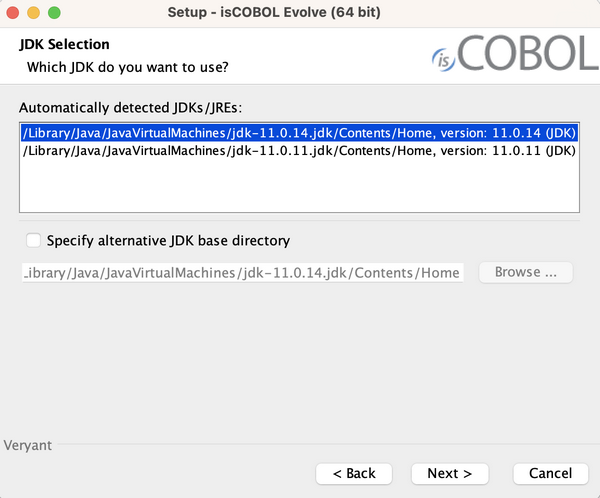
Task: Focus the alternative JDK path field
Action: tap(243, 273)
